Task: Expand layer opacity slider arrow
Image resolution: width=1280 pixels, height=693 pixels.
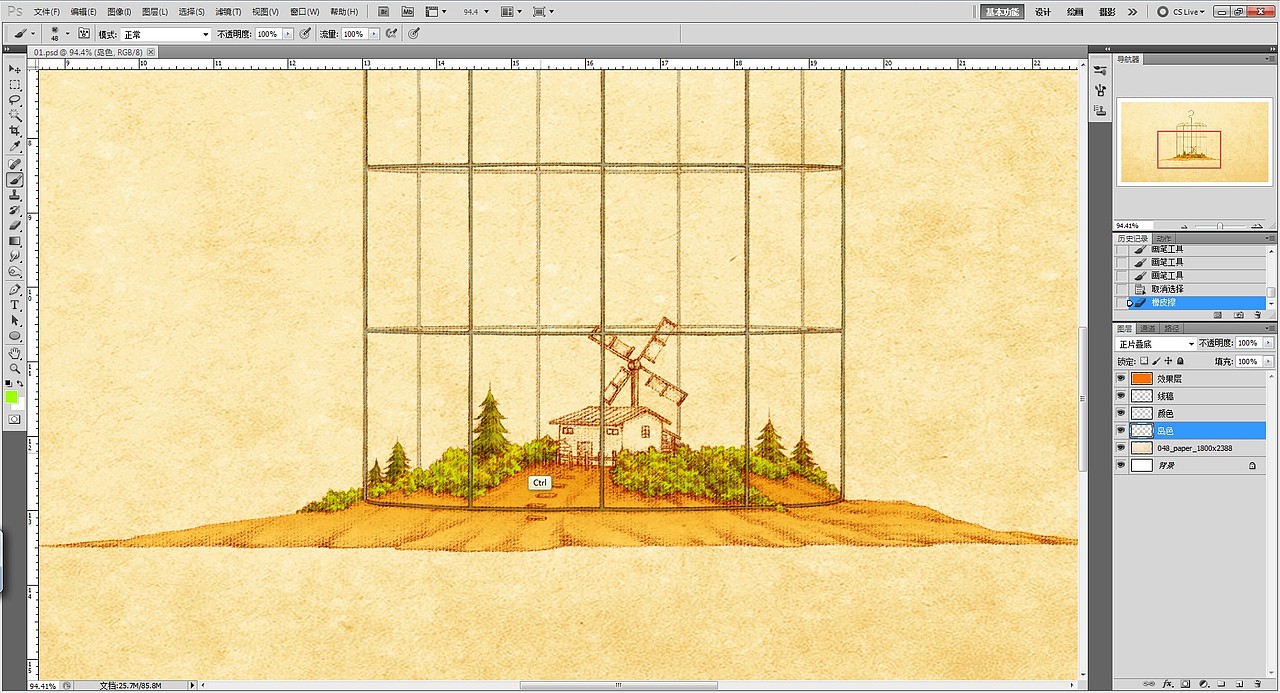Action: pyautogui.click(x=1269, y=344)
